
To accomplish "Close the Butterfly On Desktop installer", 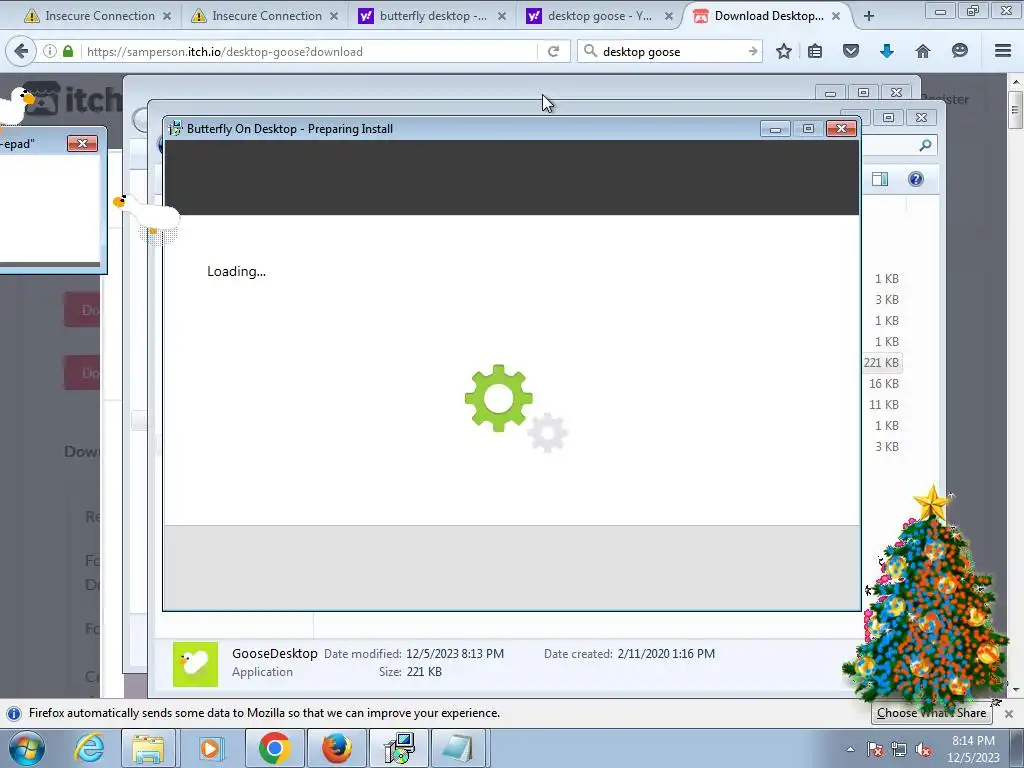I will pyautogui.click(x=841, y=129).
